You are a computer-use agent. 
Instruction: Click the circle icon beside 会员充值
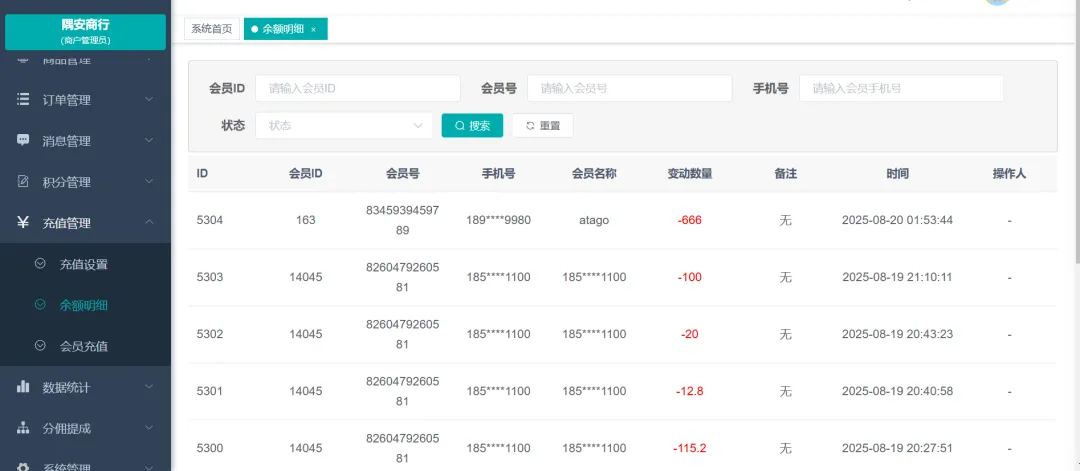coord(40,346)
